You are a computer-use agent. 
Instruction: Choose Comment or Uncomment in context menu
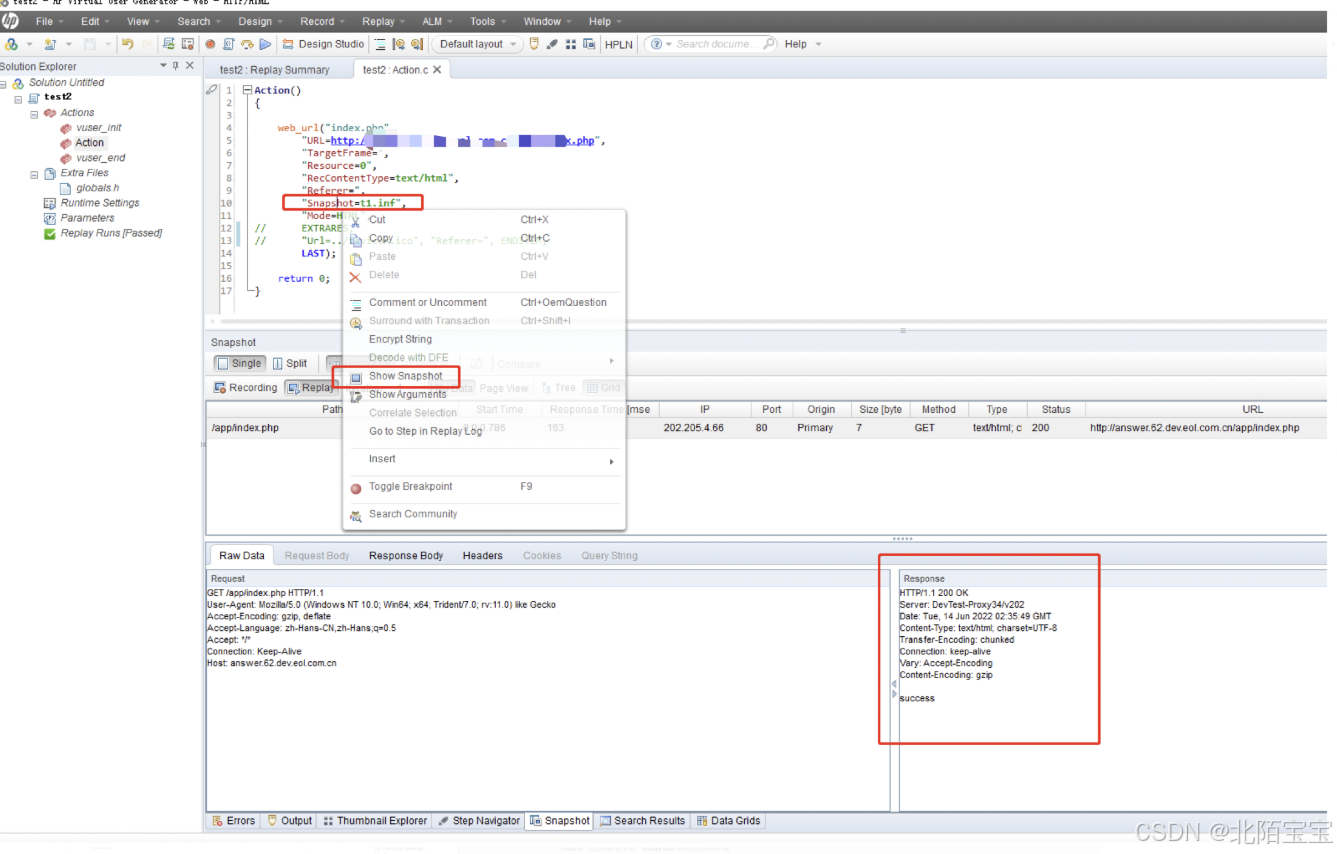click(428, 303)
